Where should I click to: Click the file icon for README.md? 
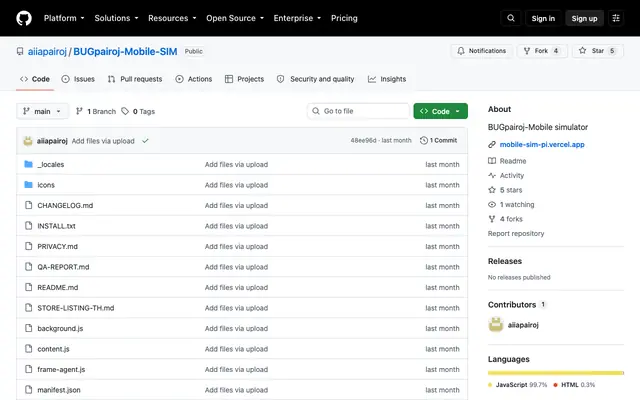pyautogui.click(x=28, y=287)
